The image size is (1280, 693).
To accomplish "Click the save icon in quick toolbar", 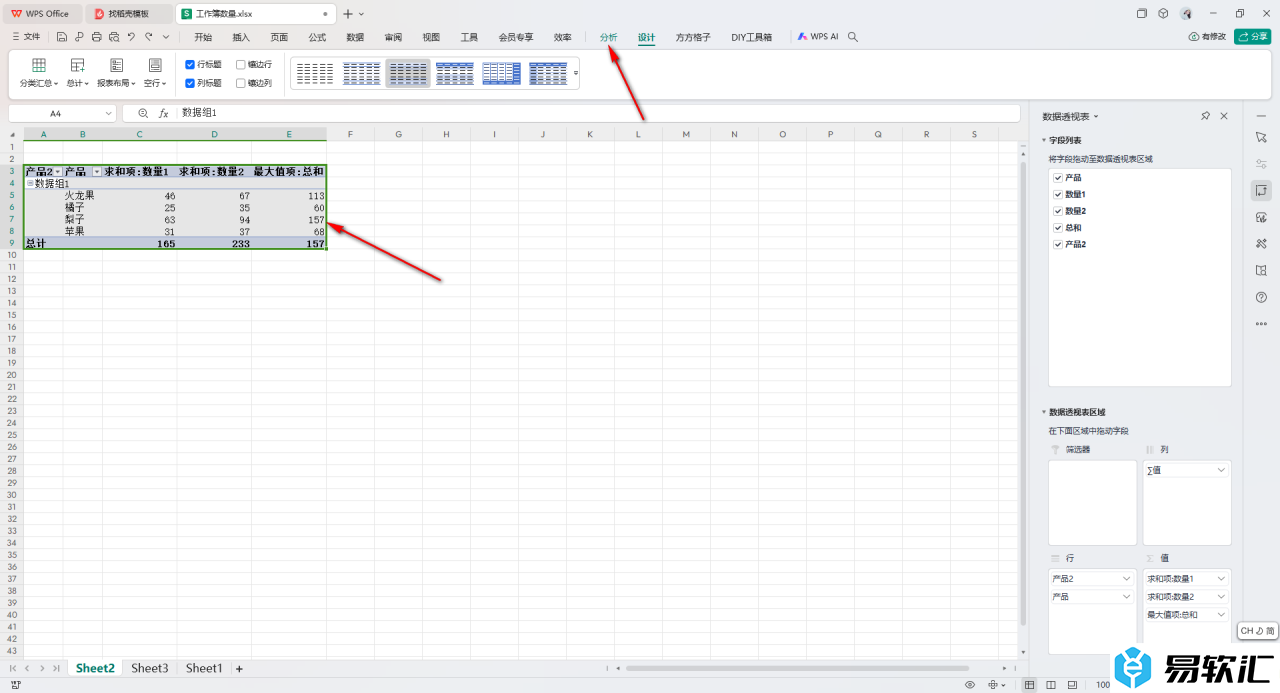I will point(62,37).
